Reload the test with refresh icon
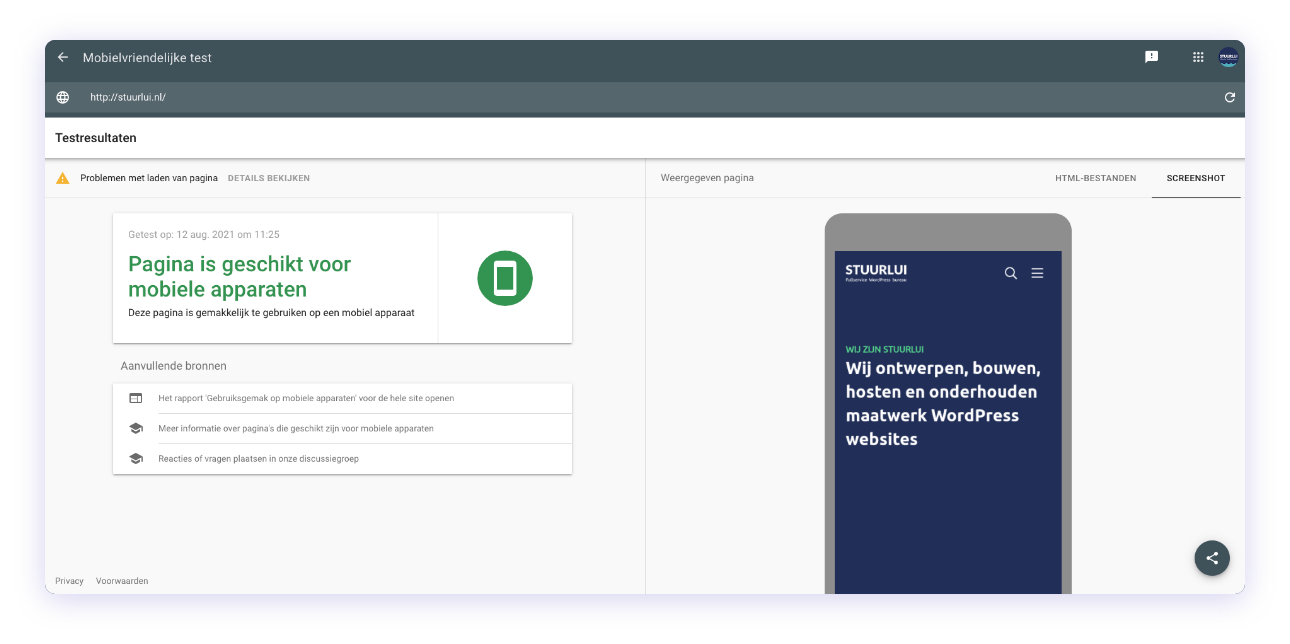This screenshot has width=1290, height=644. (x=1229, y=97)
